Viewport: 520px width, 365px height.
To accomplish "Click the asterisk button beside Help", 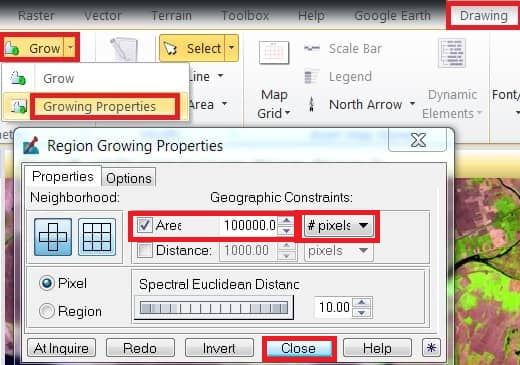I will click(x=431, y=348).
